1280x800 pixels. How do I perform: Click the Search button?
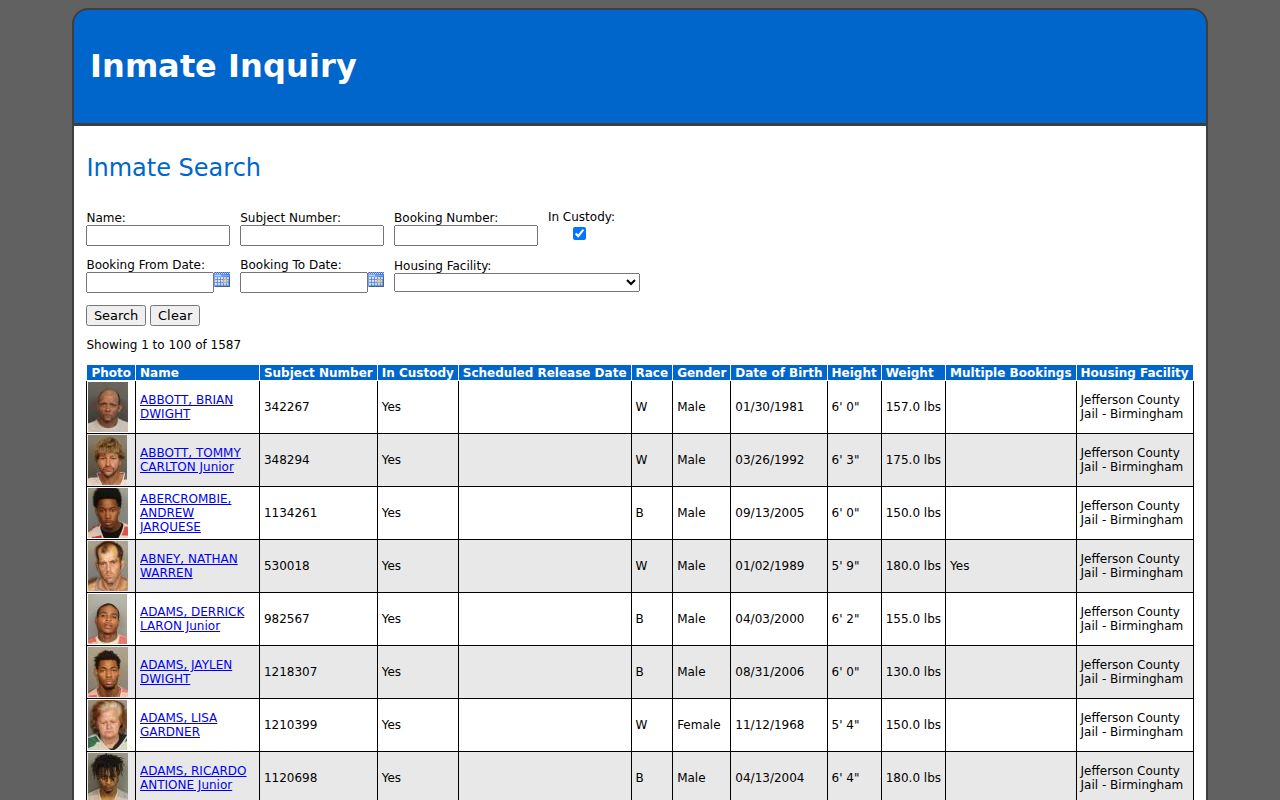pos(116,316)
